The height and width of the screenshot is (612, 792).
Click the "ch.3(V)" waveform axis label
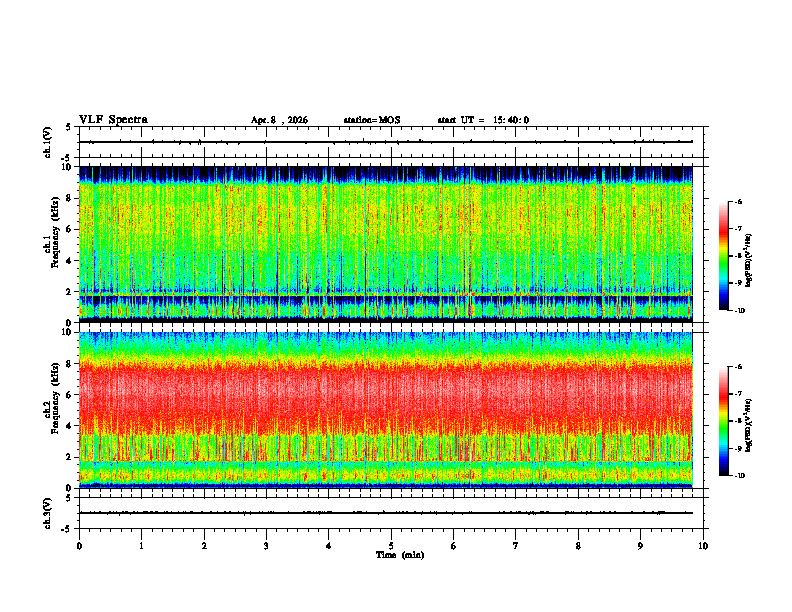(48, 513)
